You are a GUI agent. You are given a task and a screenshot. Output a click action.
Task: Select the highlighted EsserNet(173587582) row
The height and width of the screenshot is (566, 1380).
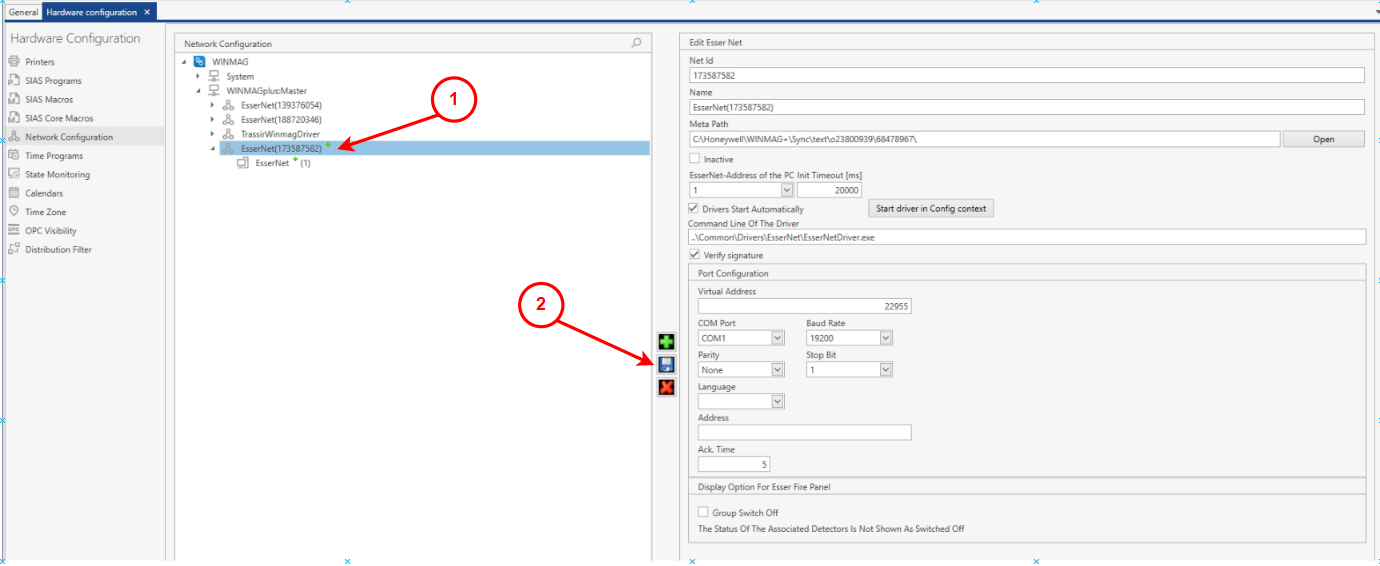434,148
